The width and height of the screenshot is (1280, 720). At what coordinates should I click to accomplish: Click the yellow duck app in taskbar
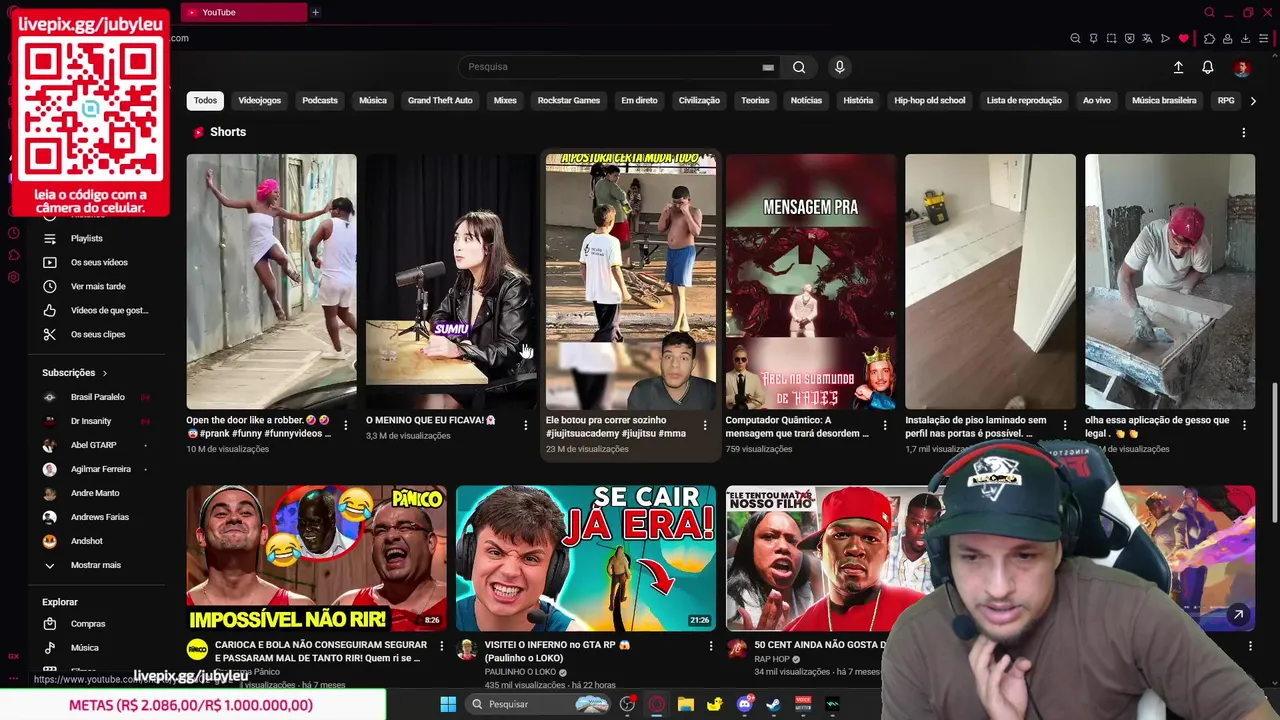[x=715, y=704]
